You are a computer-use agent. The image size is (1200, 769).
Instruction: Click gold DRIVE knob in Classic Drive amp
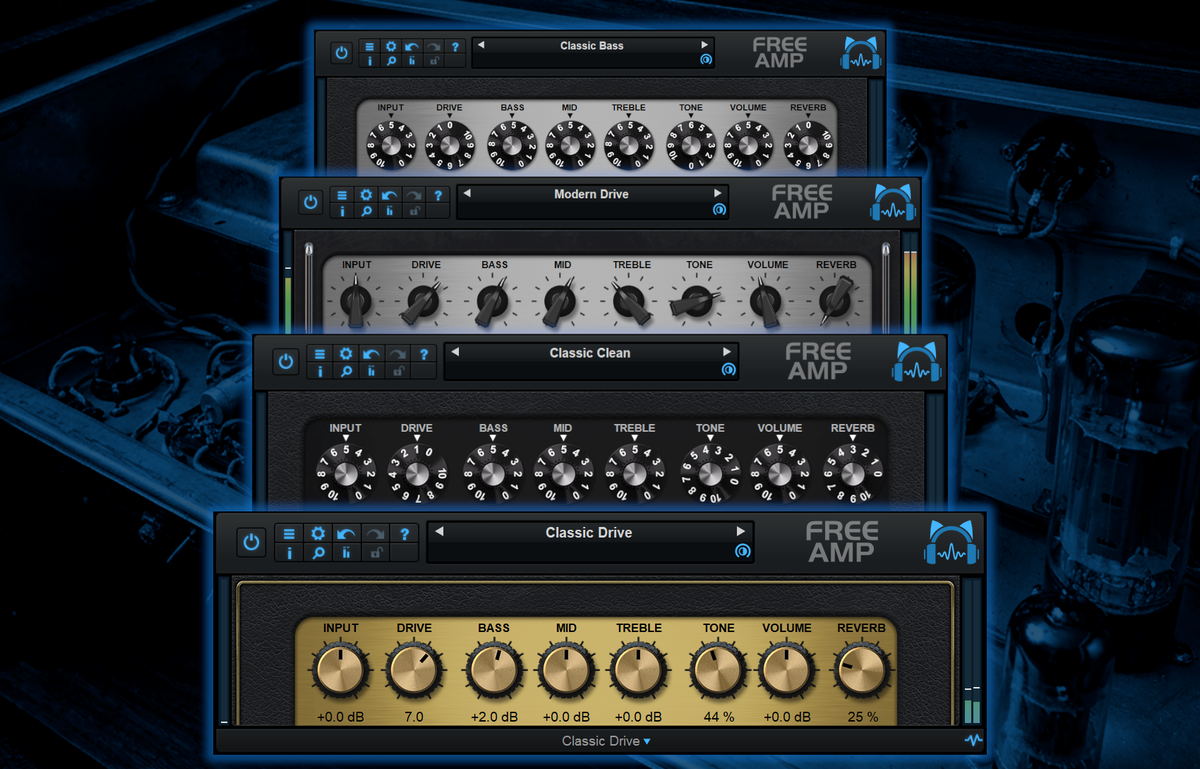[x=413, y=671]
